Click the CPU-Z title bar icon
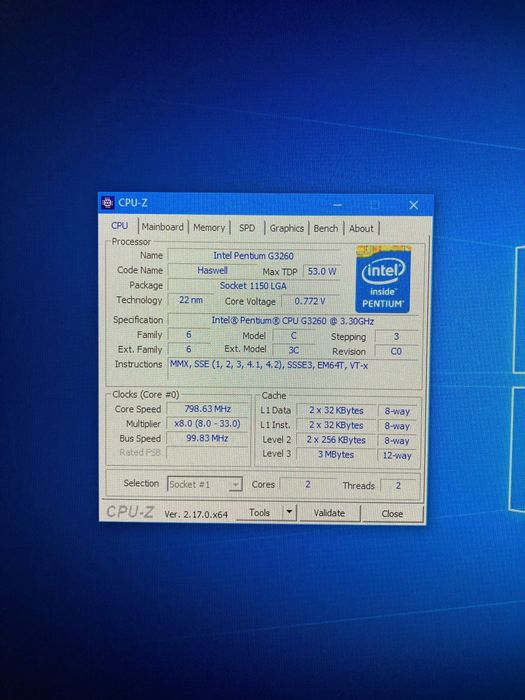Image resolution: width=525 pixels, height=700 pixels. coord(108,203)
